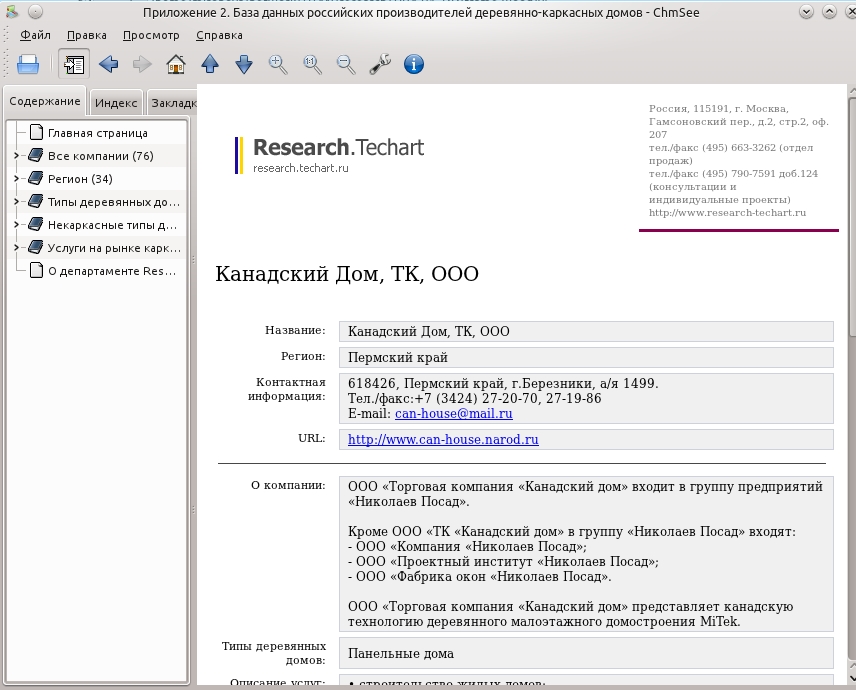The height and width of the screenshot is (690, 856).
Task: Open the Home page house icon
Action: [x=176, y=64]
